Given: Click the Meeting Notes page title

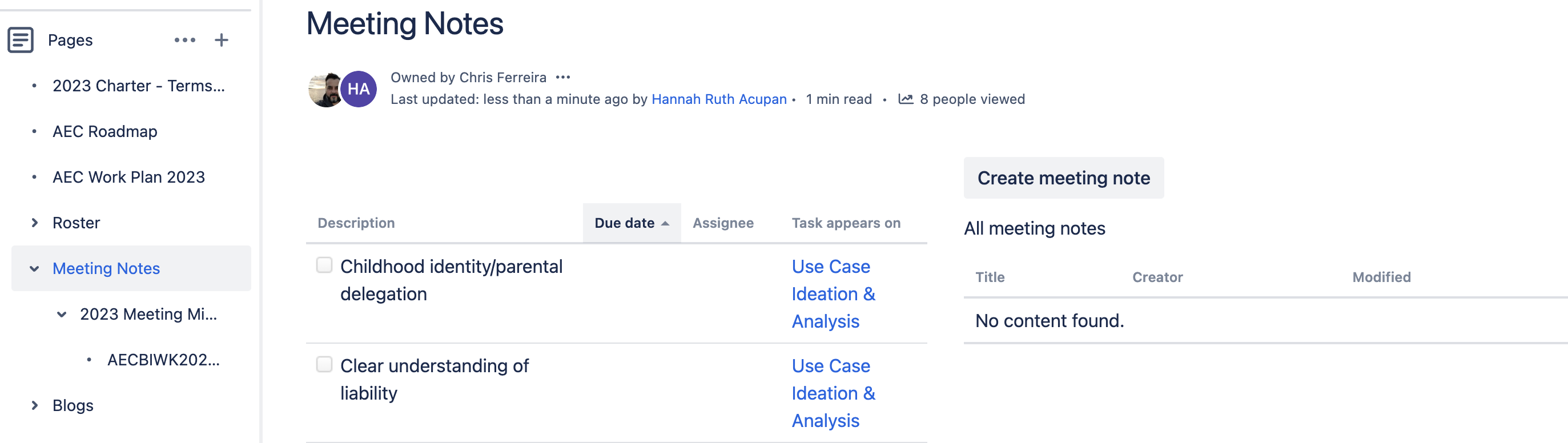Looking at the screenshot, I should pos(405,24).
